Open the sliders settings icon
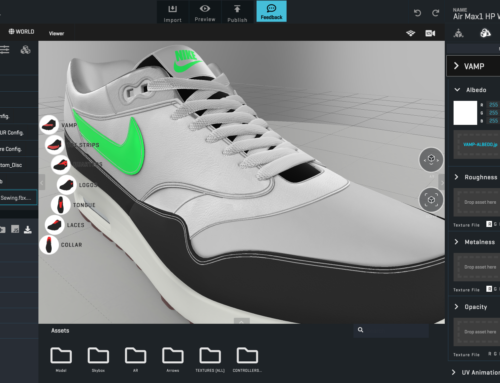 (x=5, y=50)
